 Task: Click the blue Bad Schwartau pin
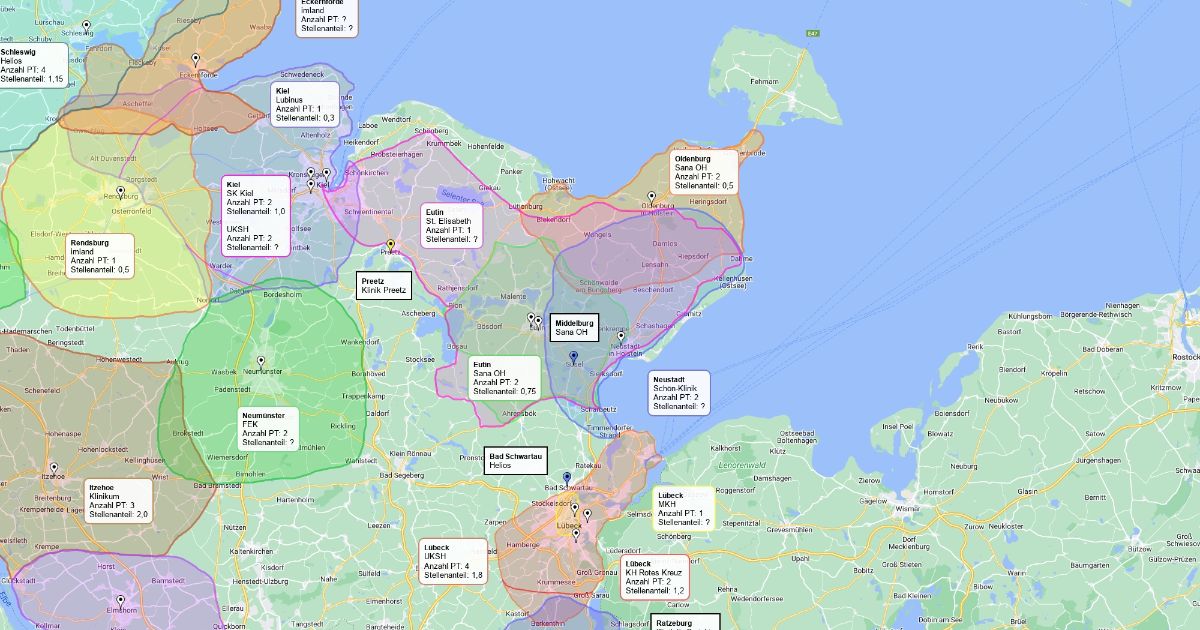(566, 478)
